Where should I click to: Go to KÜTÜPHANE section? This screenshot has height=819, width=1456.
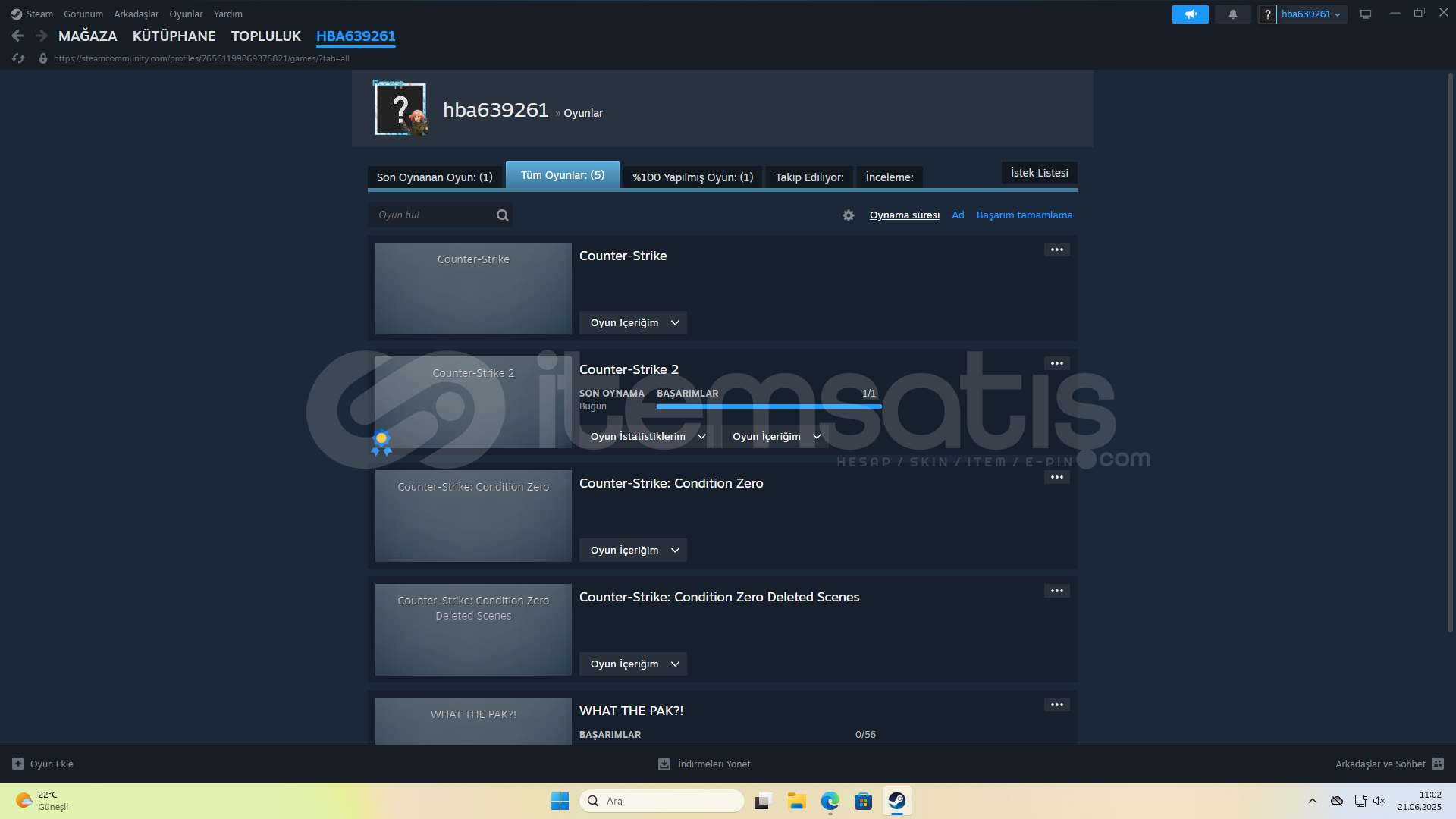(x=174, y=36)
